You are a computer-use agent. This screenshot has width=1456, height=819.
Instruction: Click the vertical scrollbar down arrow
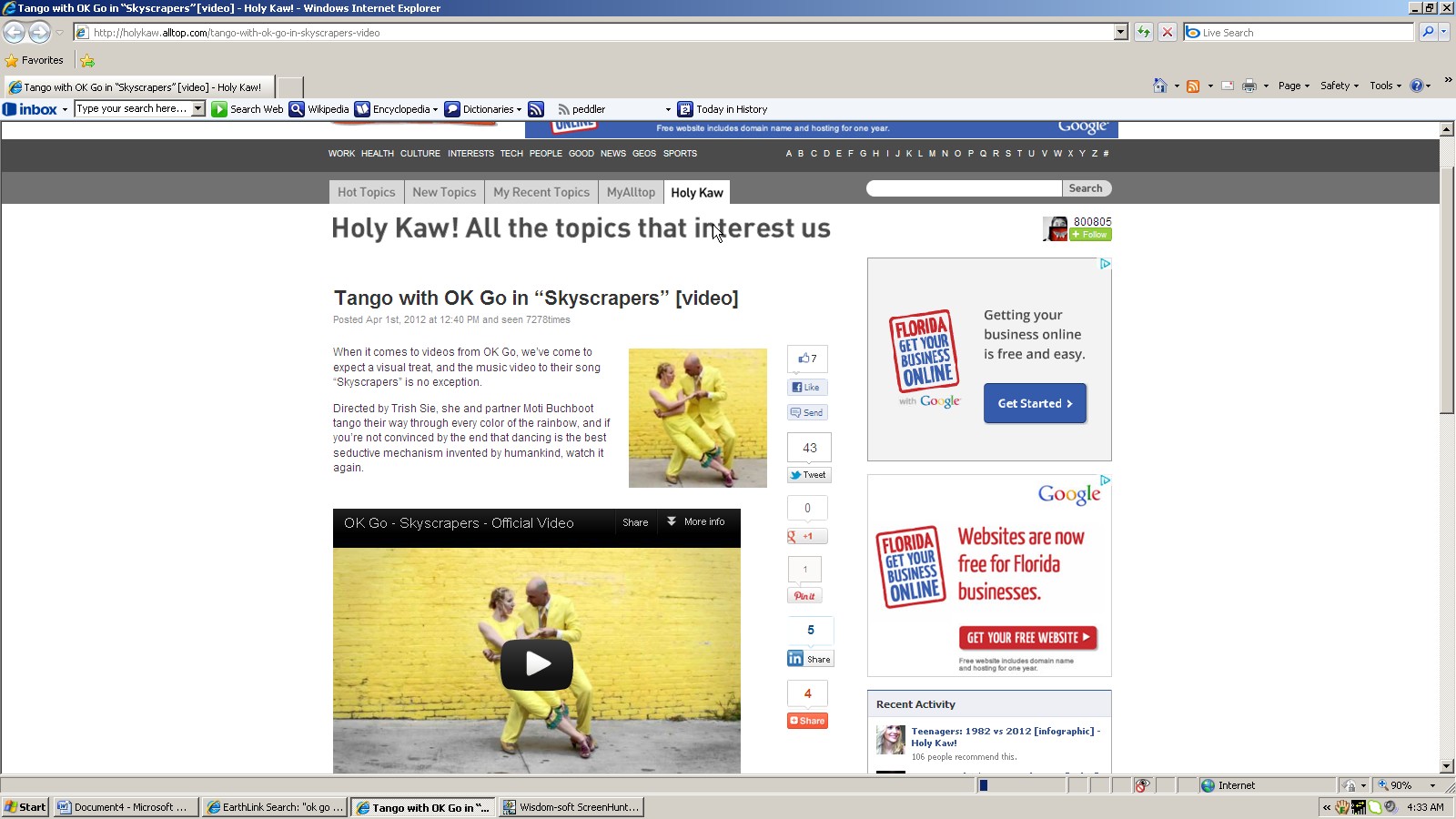[x=1447, y=766]
